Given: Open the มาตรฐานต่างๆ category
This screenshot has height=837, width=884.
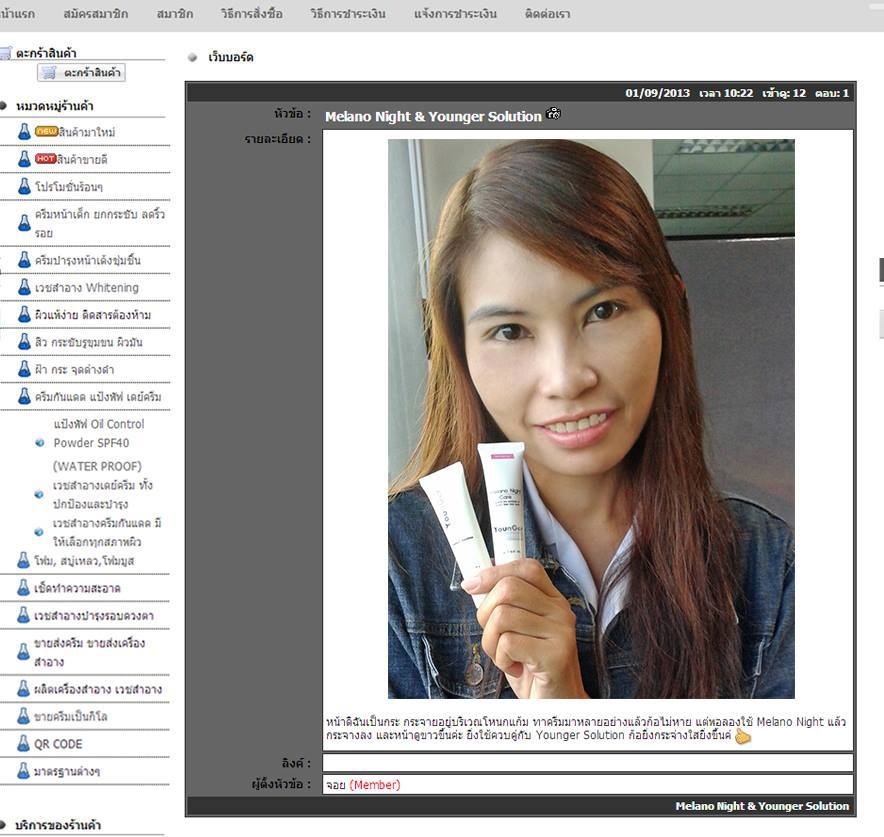Looking at the screenshot, I should click(x=67, y=772).
